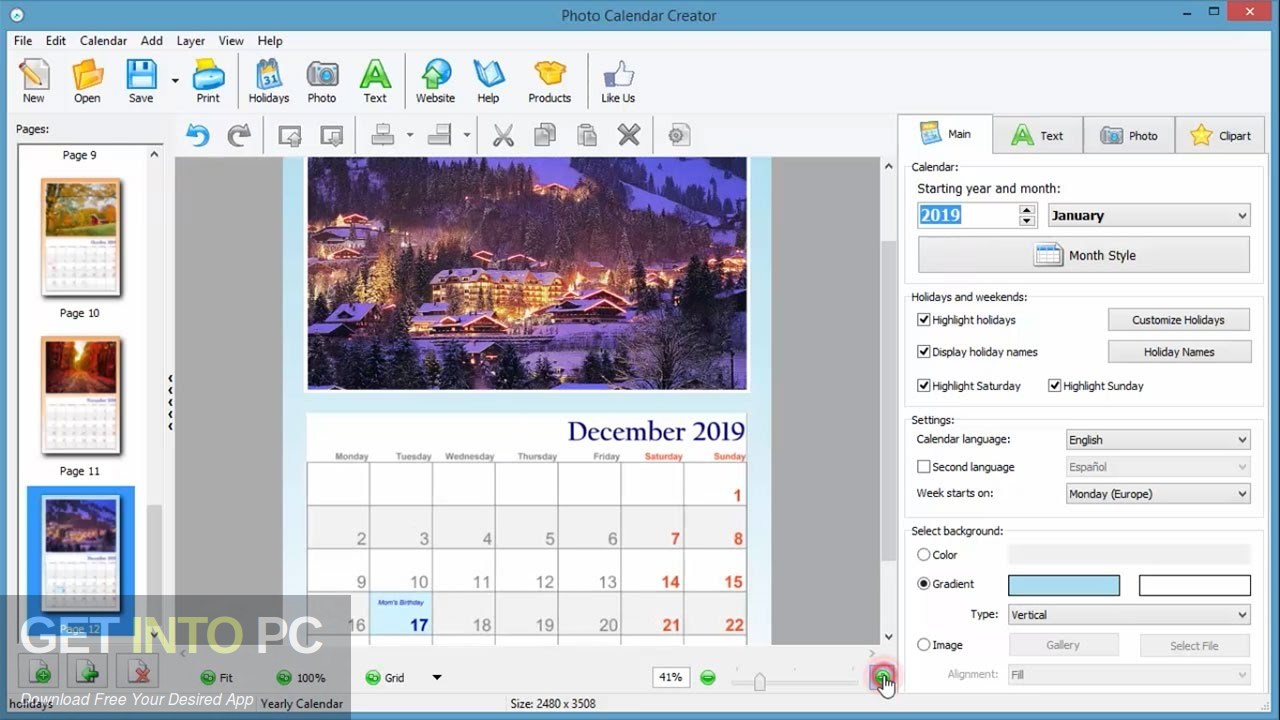Add a picture via the Photo camera icon

tap(322, 81)
